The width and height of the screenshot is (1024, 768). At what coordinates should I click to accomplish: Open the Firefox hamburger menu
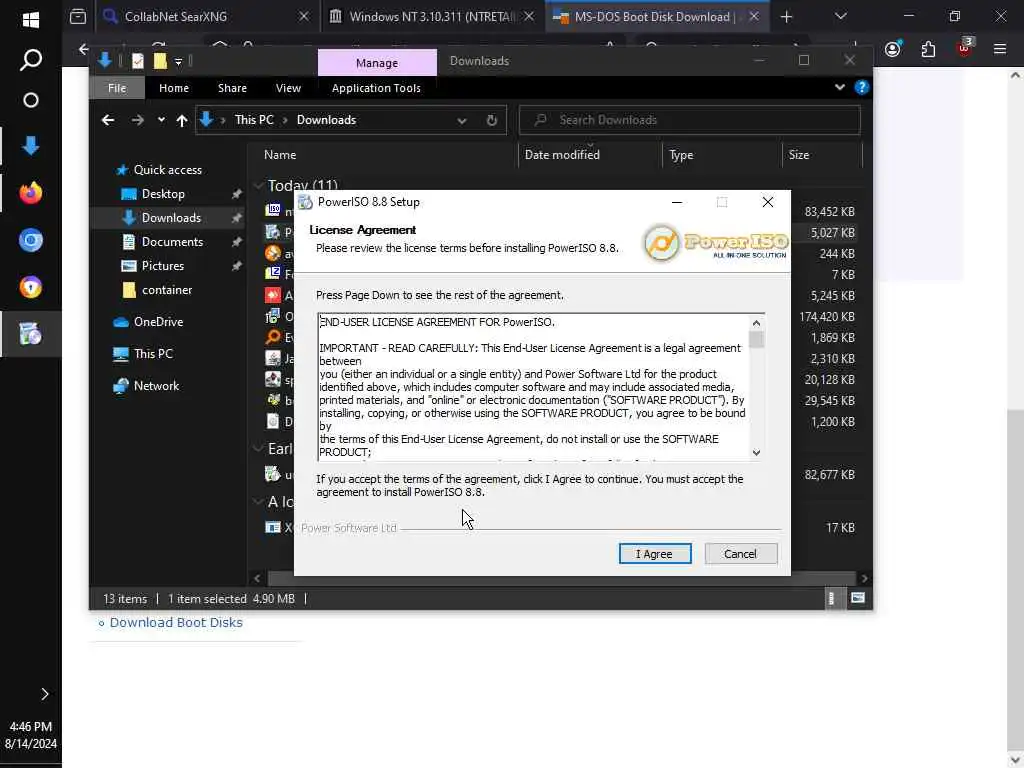click(1000, 49)
